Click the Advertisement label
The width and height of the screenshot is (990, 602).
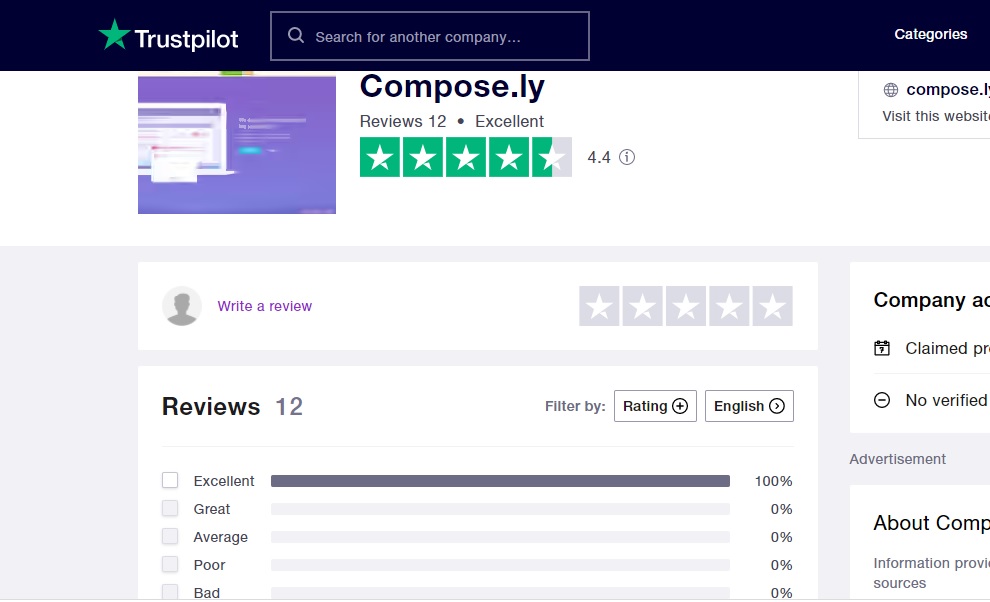pyautogui.click(x=897, y=459)
